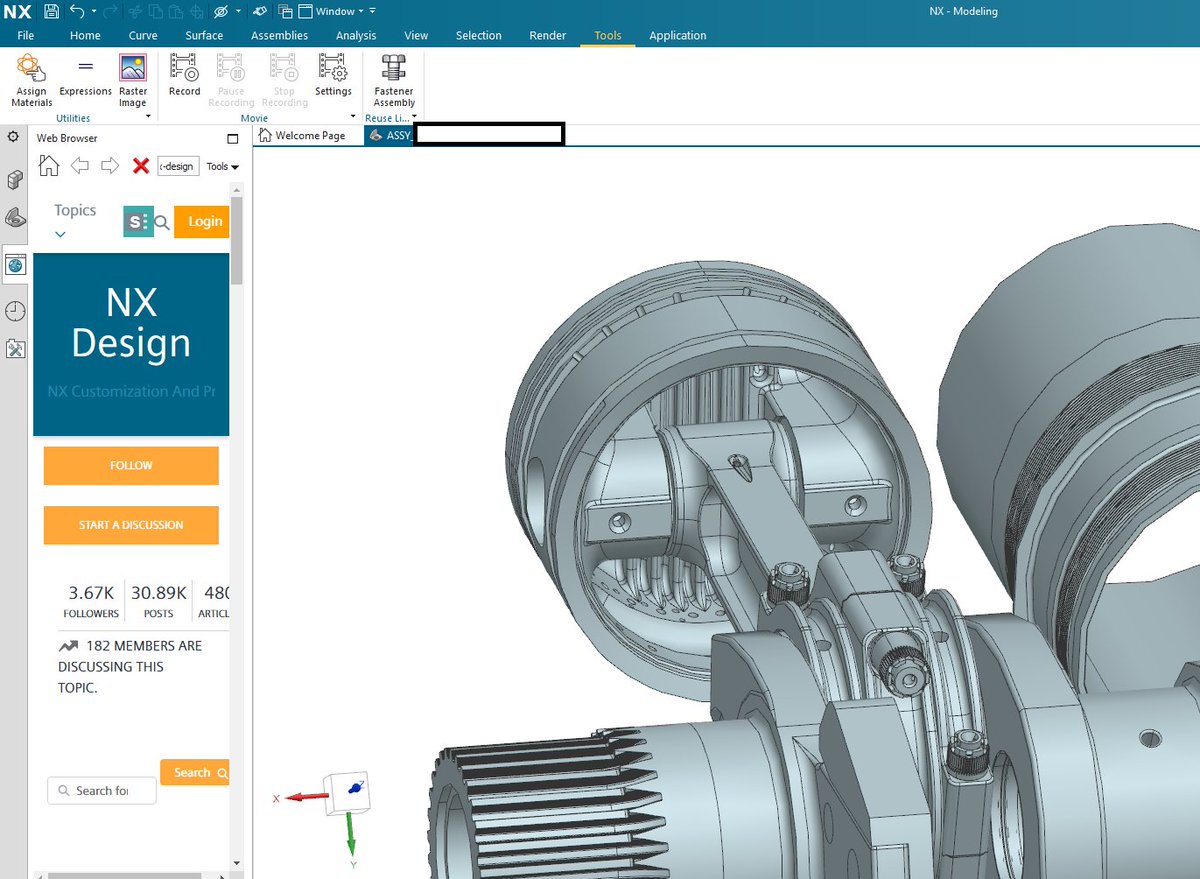The image size is (1200, 879).
Task: Switch to the Curve ribbon tab
Action: coord(143,35)
